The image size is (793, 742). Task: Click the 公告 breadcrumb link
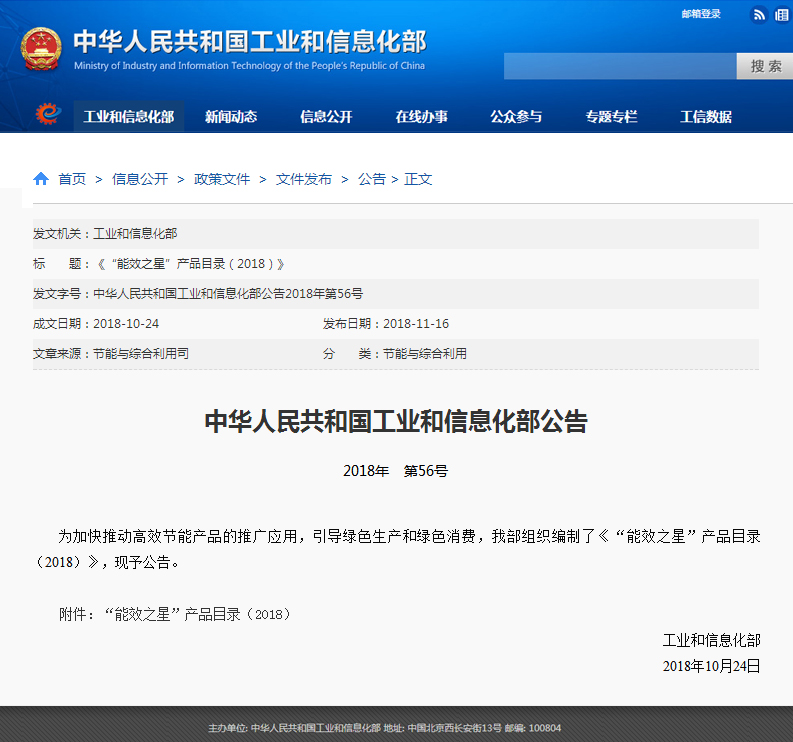click(x=371, y=179)
